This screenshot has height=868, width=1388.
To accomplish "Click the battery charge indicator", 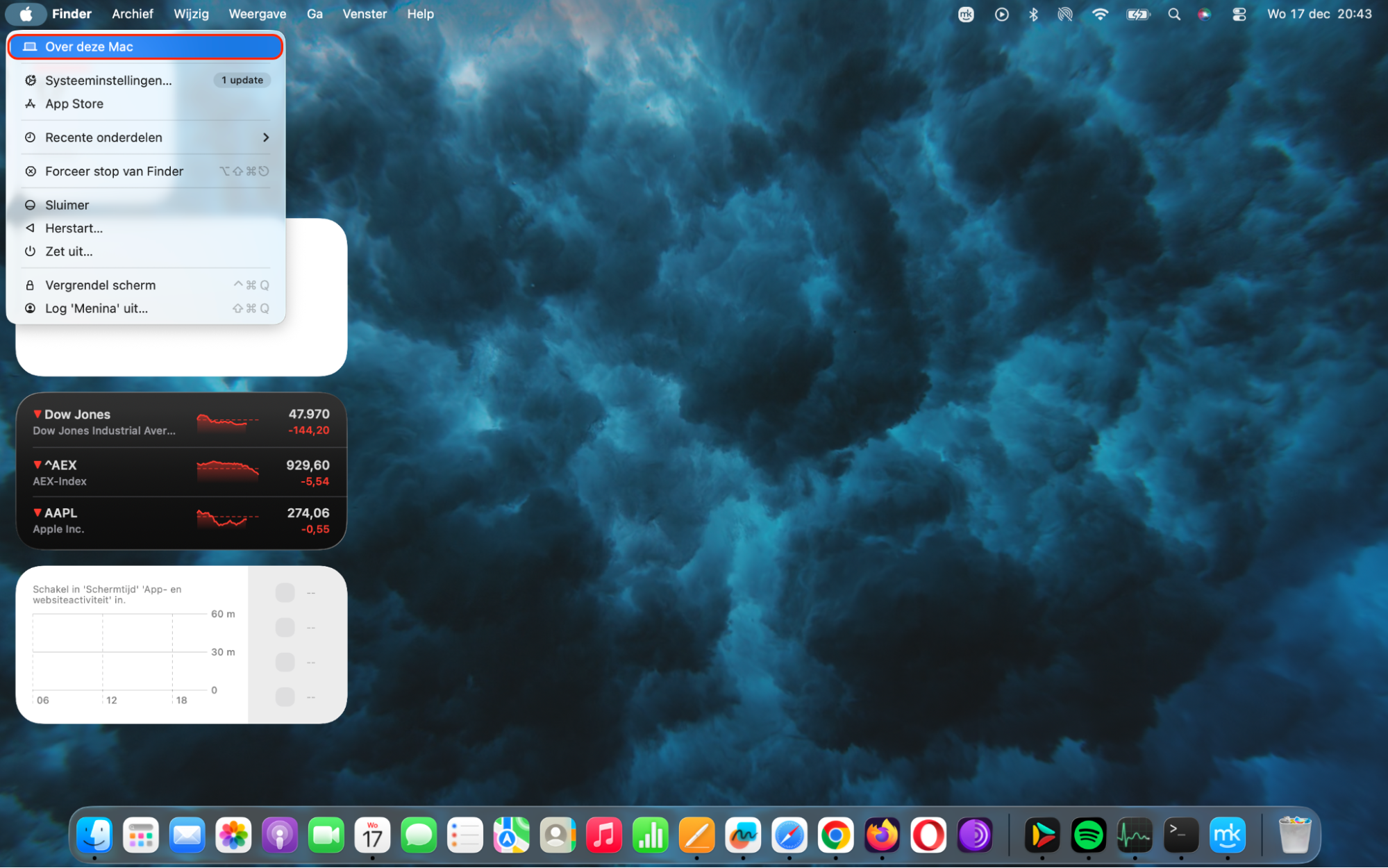I will tap(1137, 13).
